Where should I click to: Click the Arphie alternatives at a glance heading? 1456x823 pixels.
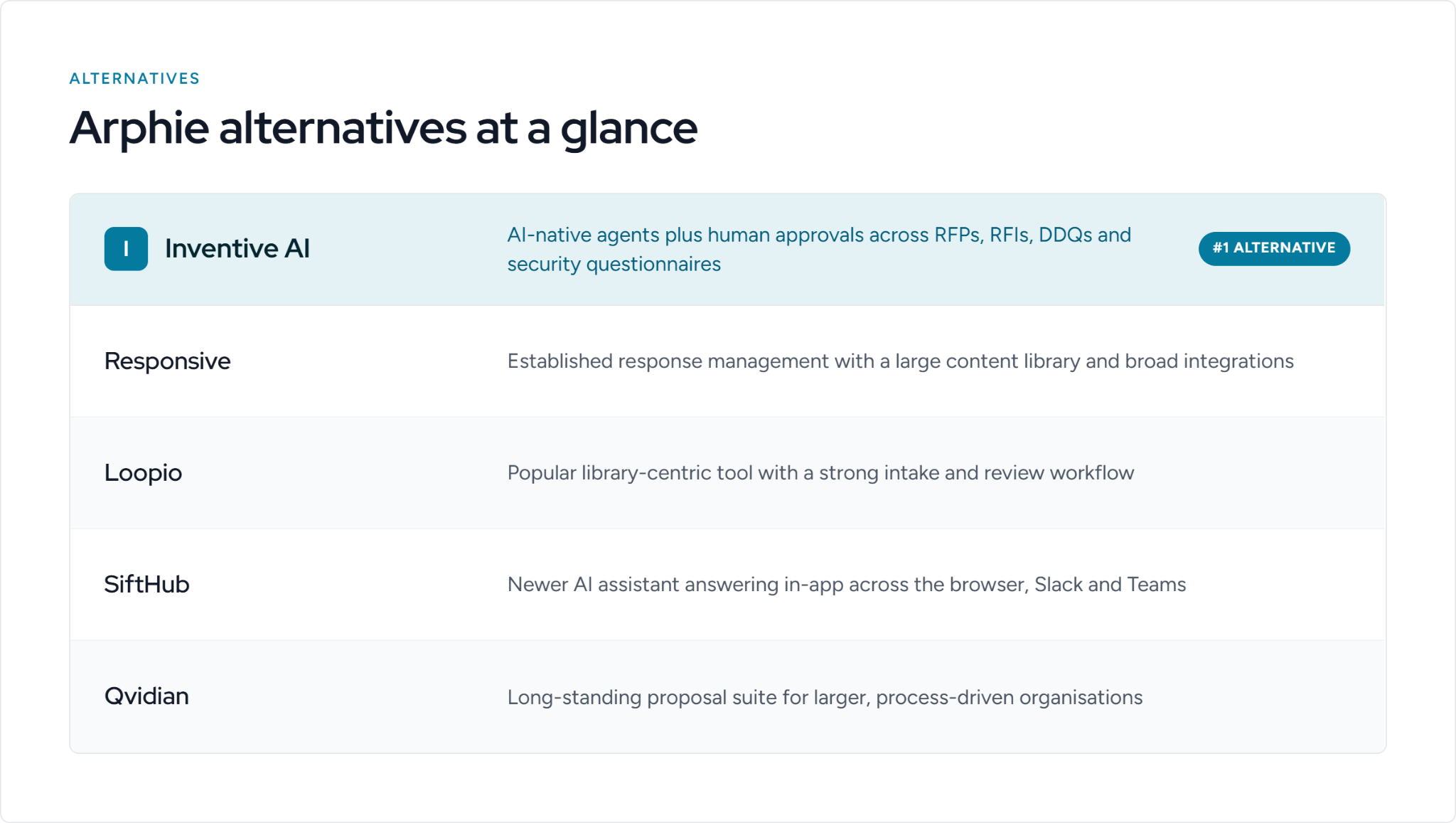pyautogui.click(x=383, y=129)
